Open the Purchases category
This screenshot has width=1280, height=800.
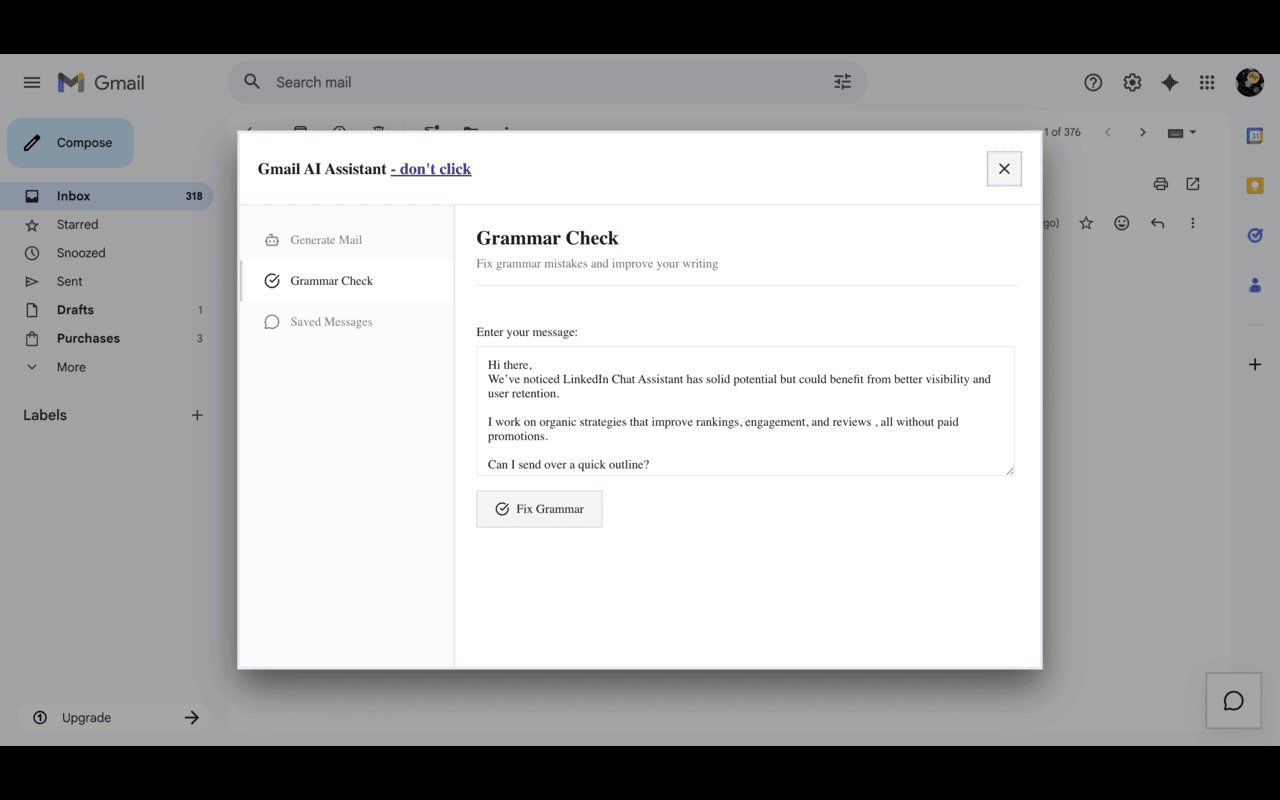pos(106,338)
